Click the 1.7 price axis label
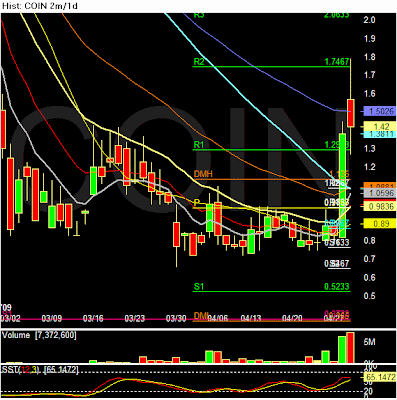This screenshot has height=400, width=397. (369, 75)
